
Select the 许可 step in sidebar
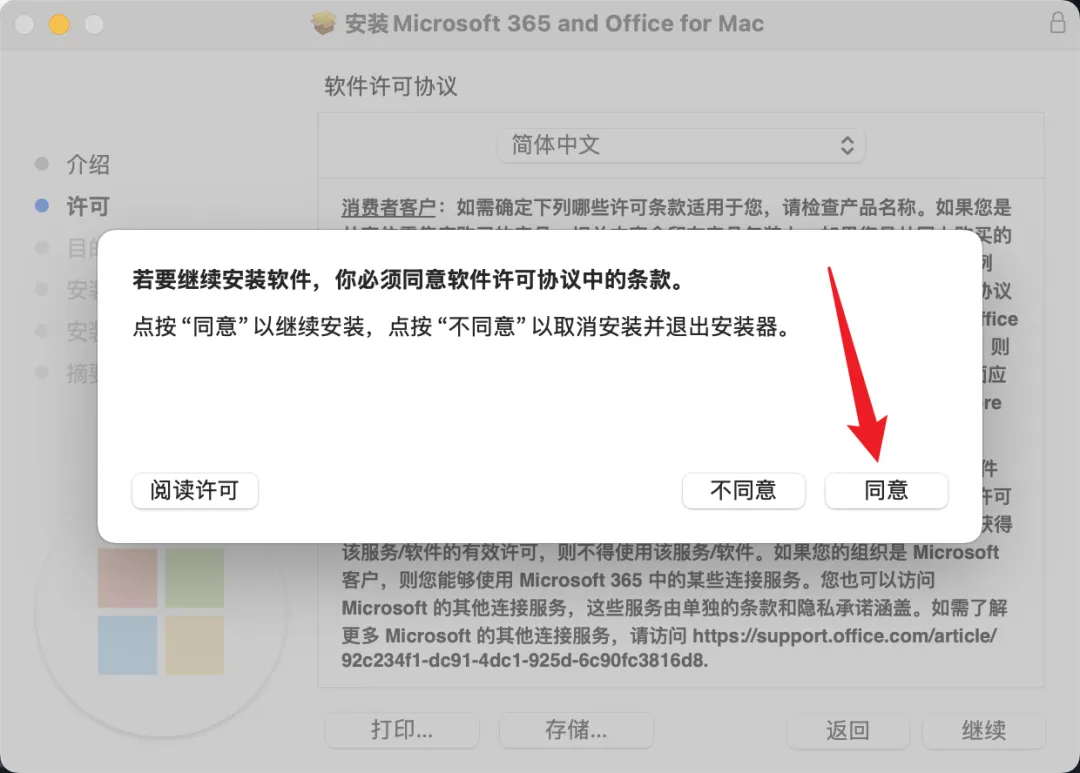(x=87, y=205)
